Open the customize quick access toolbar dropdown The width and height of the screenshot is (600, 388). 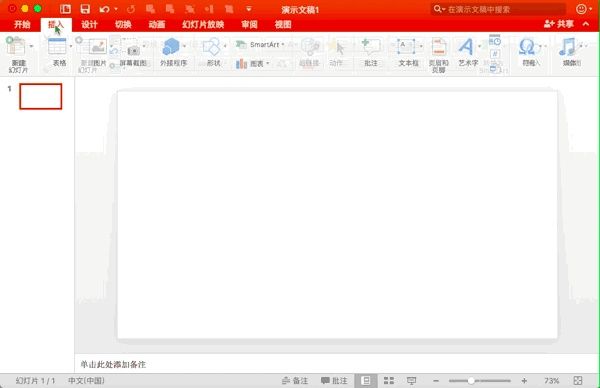coord(249,9)
